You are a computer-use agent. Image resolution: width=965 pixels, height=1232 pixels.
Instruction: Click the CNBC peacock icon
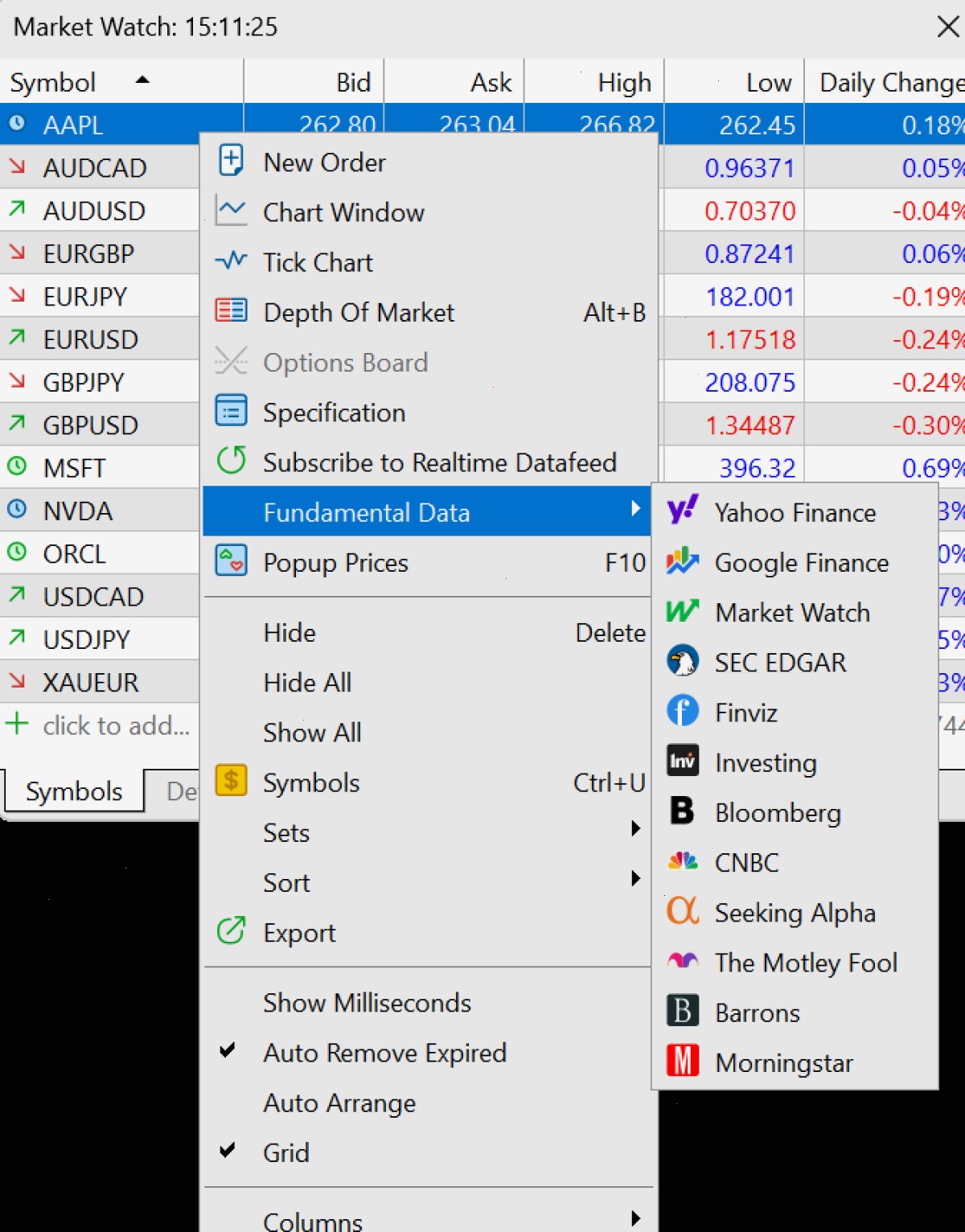(x=683, y=861)
